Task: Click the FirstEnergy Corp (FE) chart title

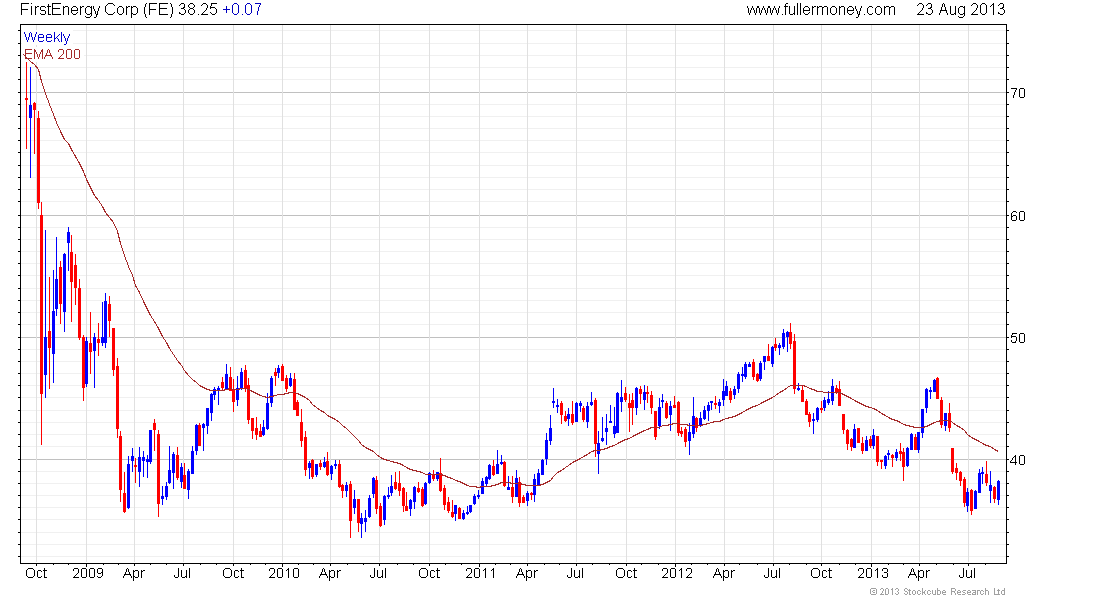Action: [97, 10]
